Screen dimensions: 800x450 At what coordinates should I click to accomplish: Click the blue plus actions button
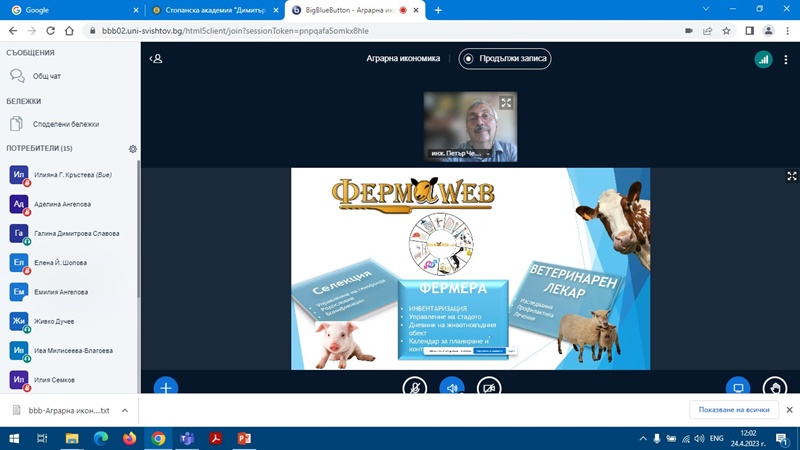(x=166, y=387)
